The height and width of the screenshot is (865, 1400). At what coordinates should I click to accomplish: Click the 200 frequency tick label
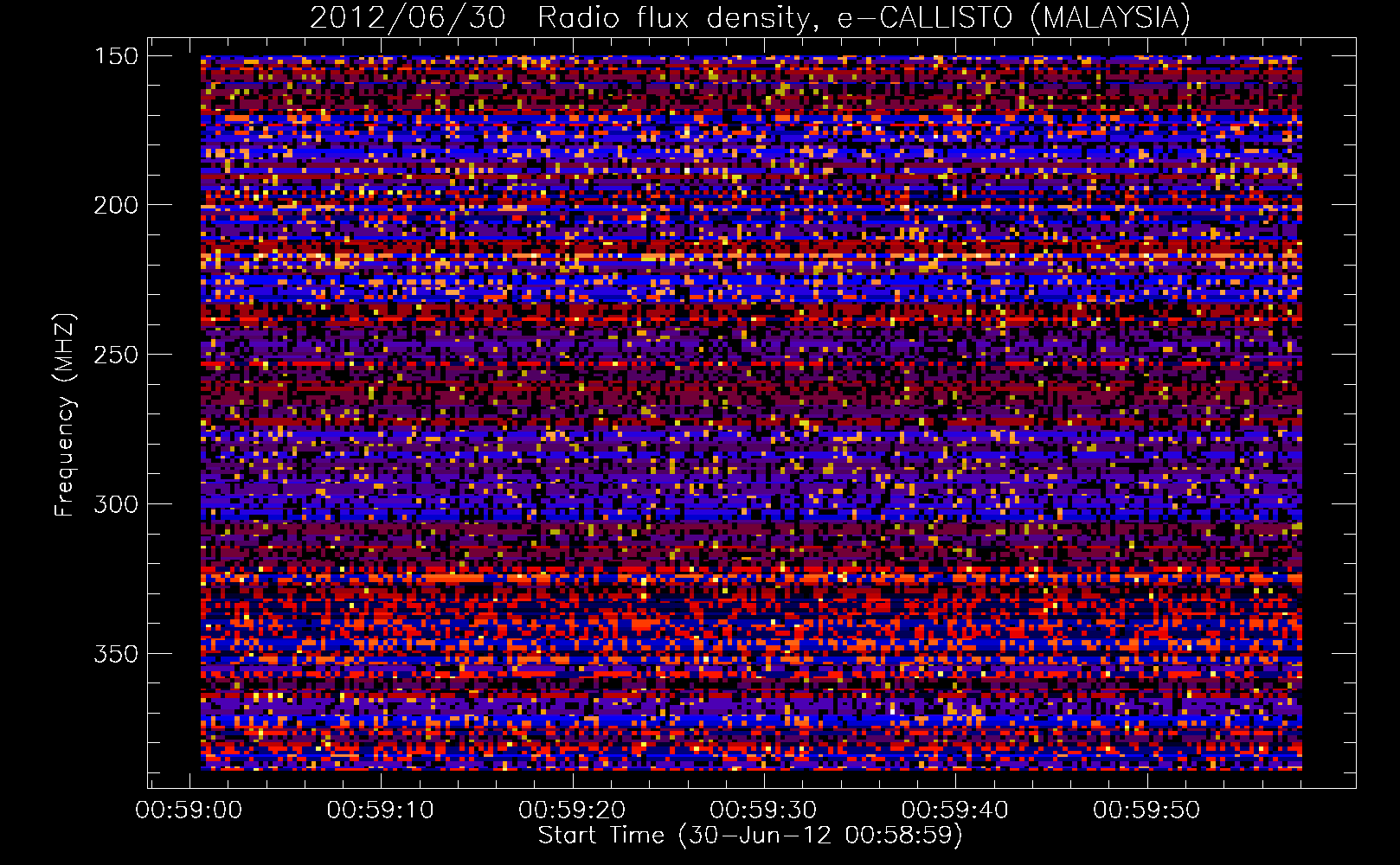pos(116,206)
